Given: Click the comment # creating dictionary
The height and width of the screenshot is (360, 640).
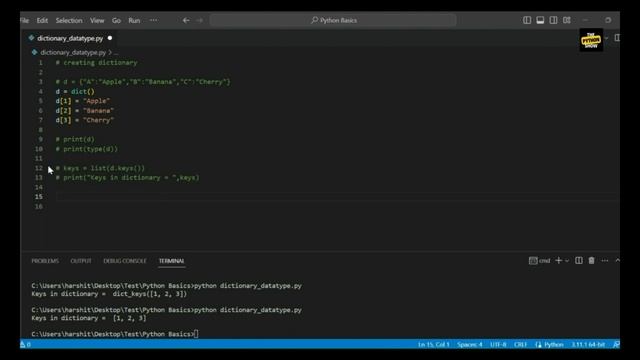Looking at the screenshot, I should [x=96, y=63].
